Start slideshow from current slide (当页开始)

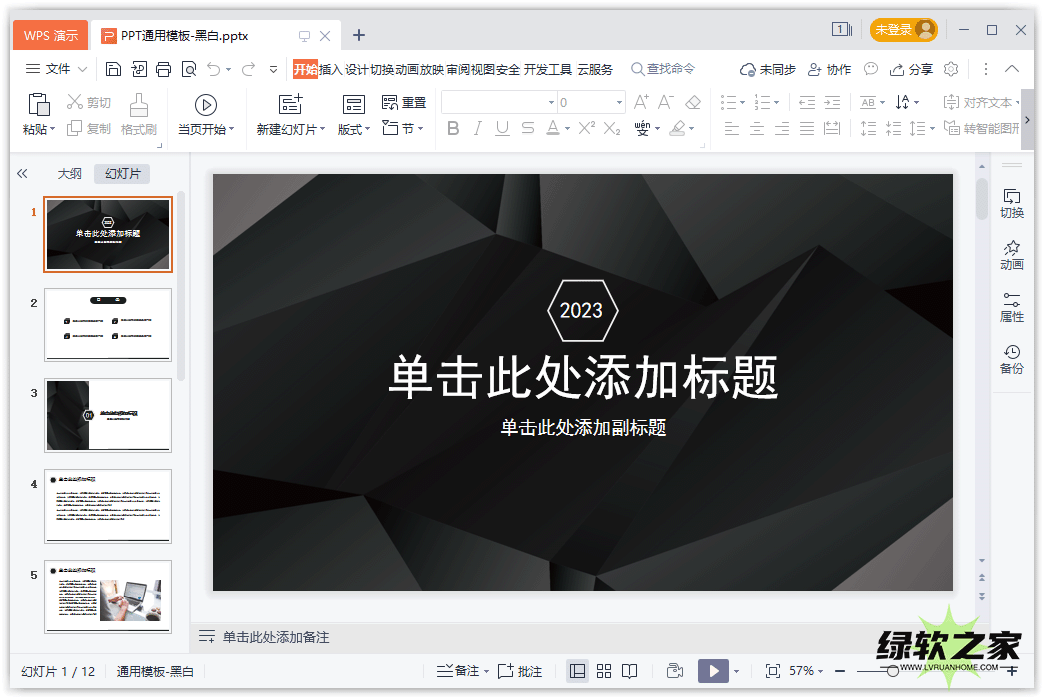coord(205,105)
